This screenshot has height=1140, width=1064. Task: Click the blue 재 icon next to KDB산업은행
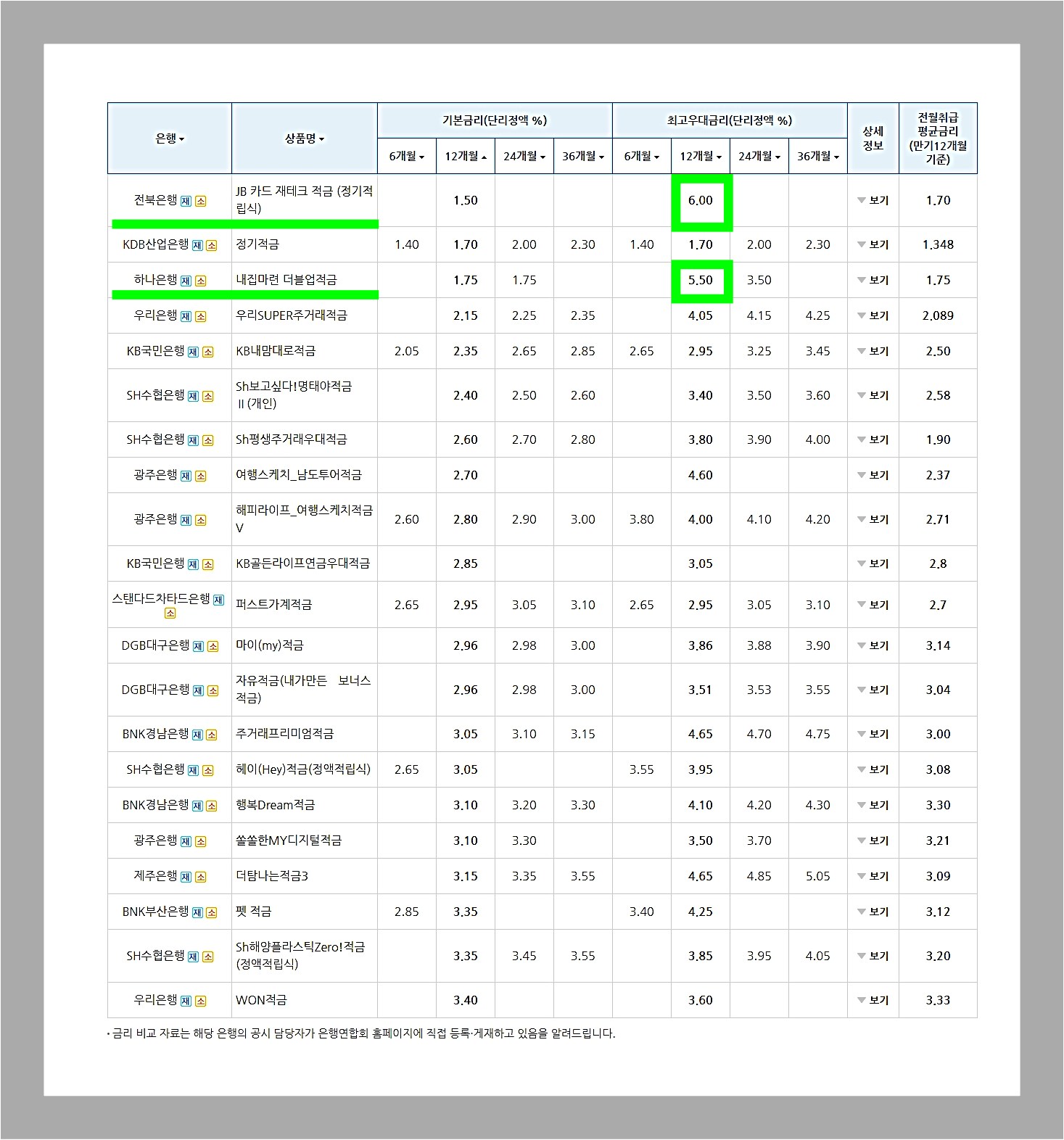click(x=197, y=246)
